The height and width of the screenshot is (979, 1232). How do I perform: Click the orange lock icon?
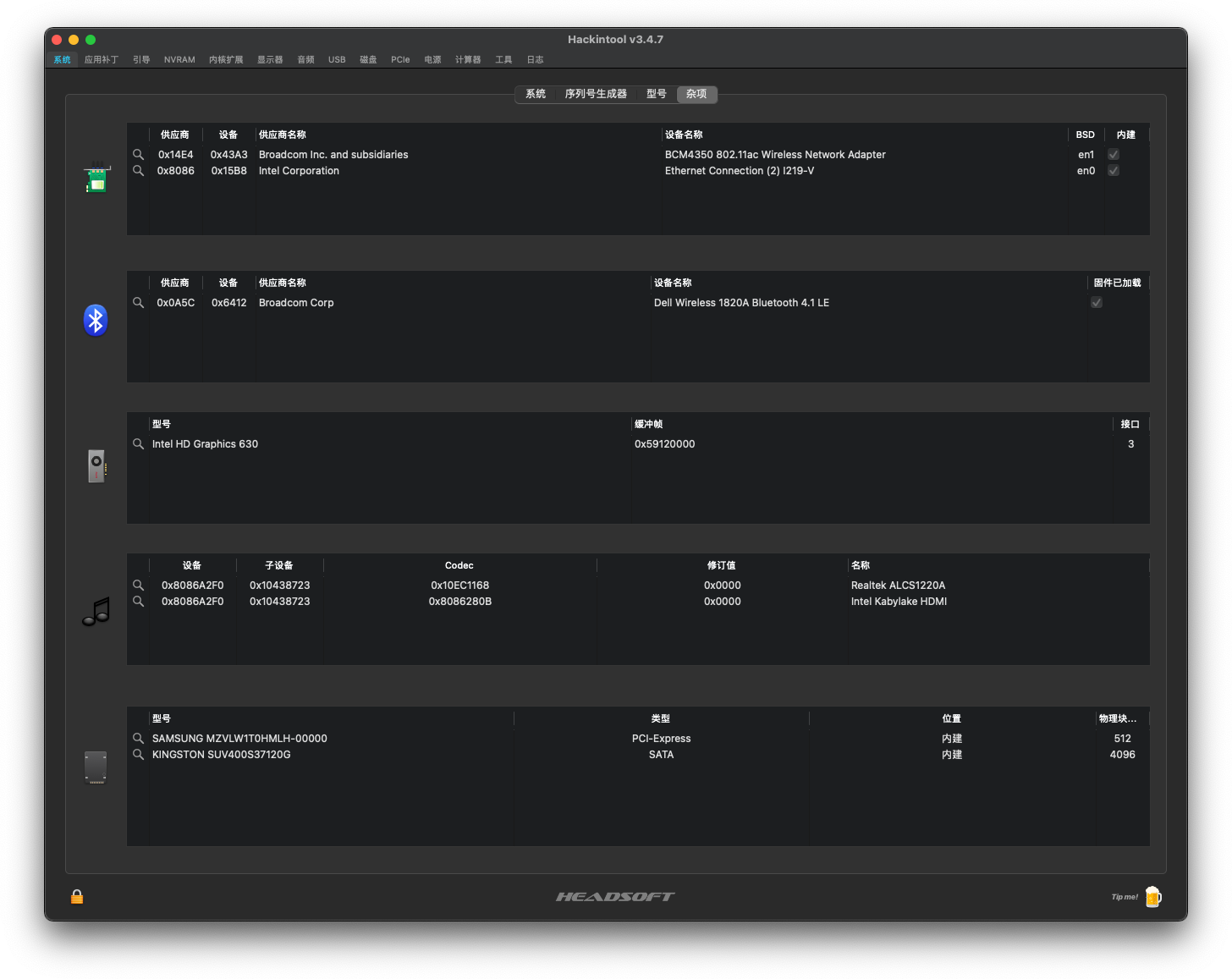click(x=77, y=896)
